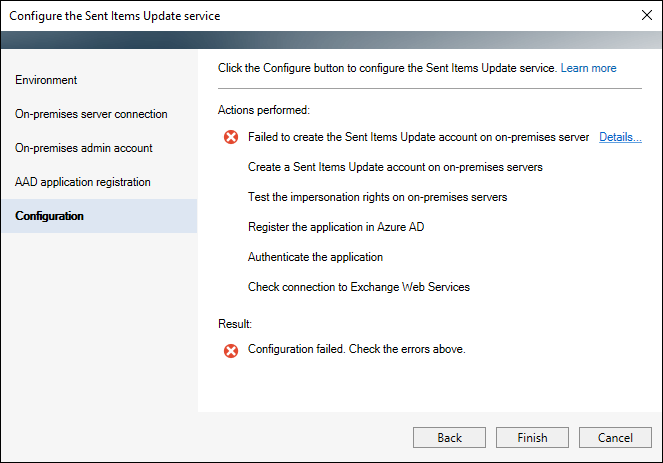Open the Details link for the failed action

(620, 137)
